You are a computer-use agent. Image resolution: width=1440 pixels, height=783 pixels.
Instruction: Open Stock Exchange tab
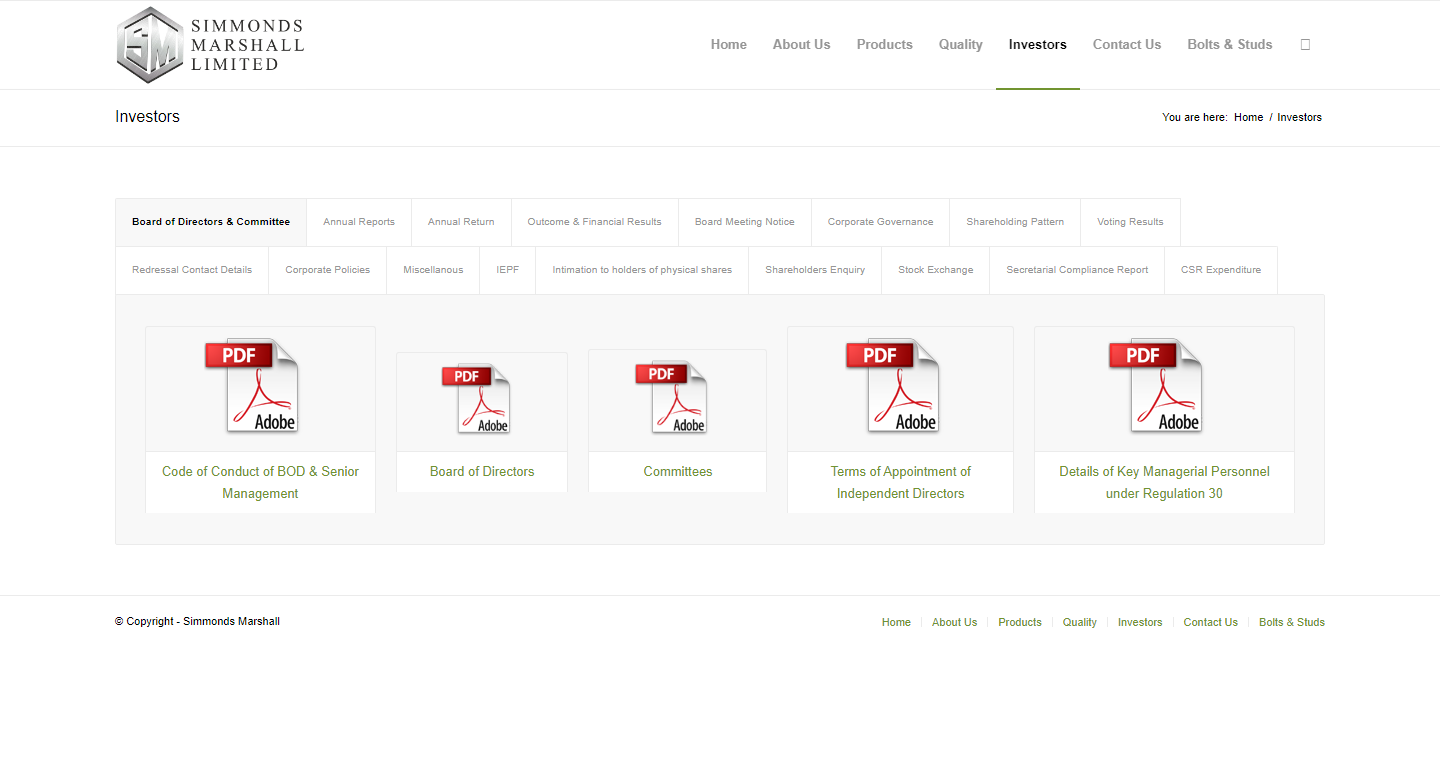pos(936,270)
